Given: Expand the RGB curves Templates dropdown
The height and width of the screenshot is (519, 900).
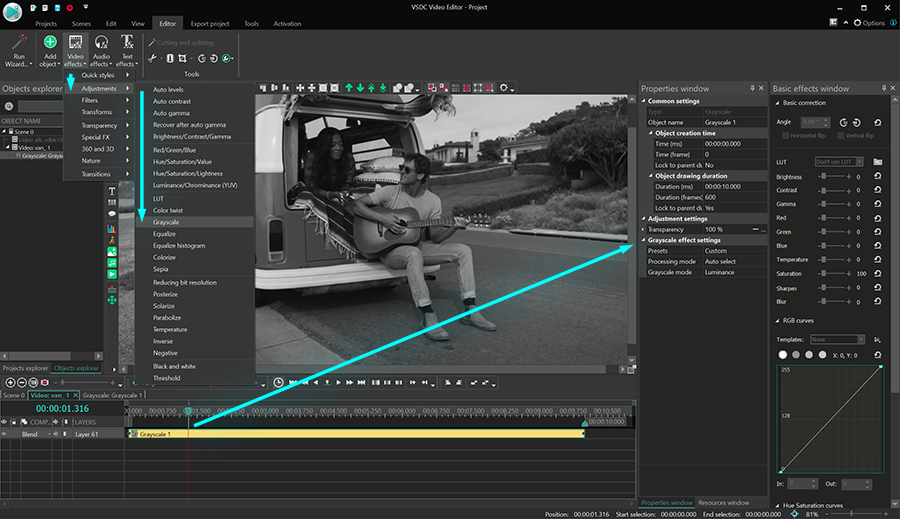Looking at the screenshot, I should (x=838, y=340).
